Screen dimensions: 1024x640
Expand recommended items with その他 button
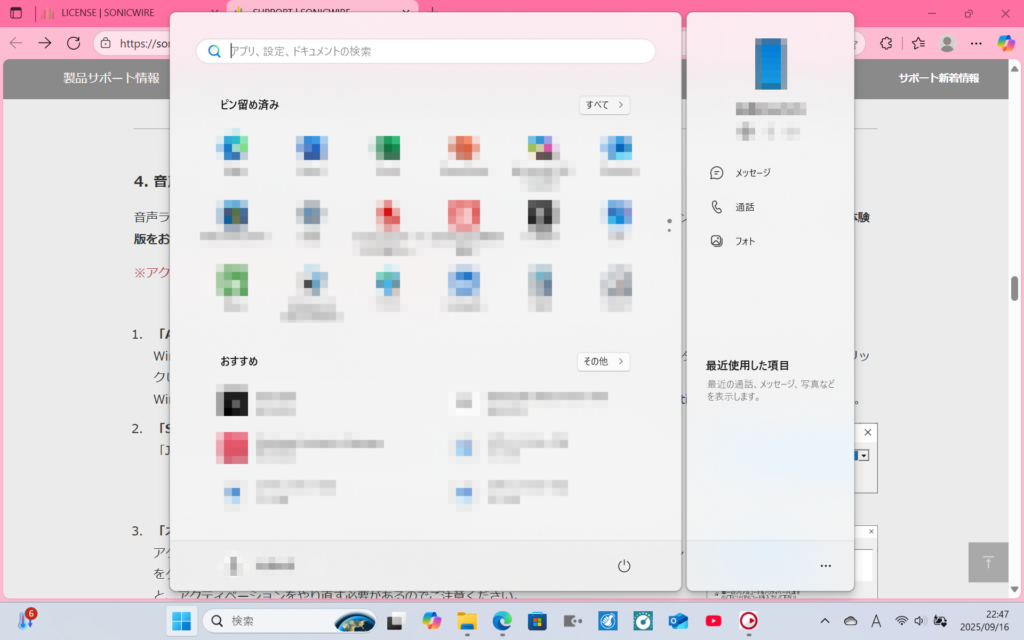(x=603, y=361)
